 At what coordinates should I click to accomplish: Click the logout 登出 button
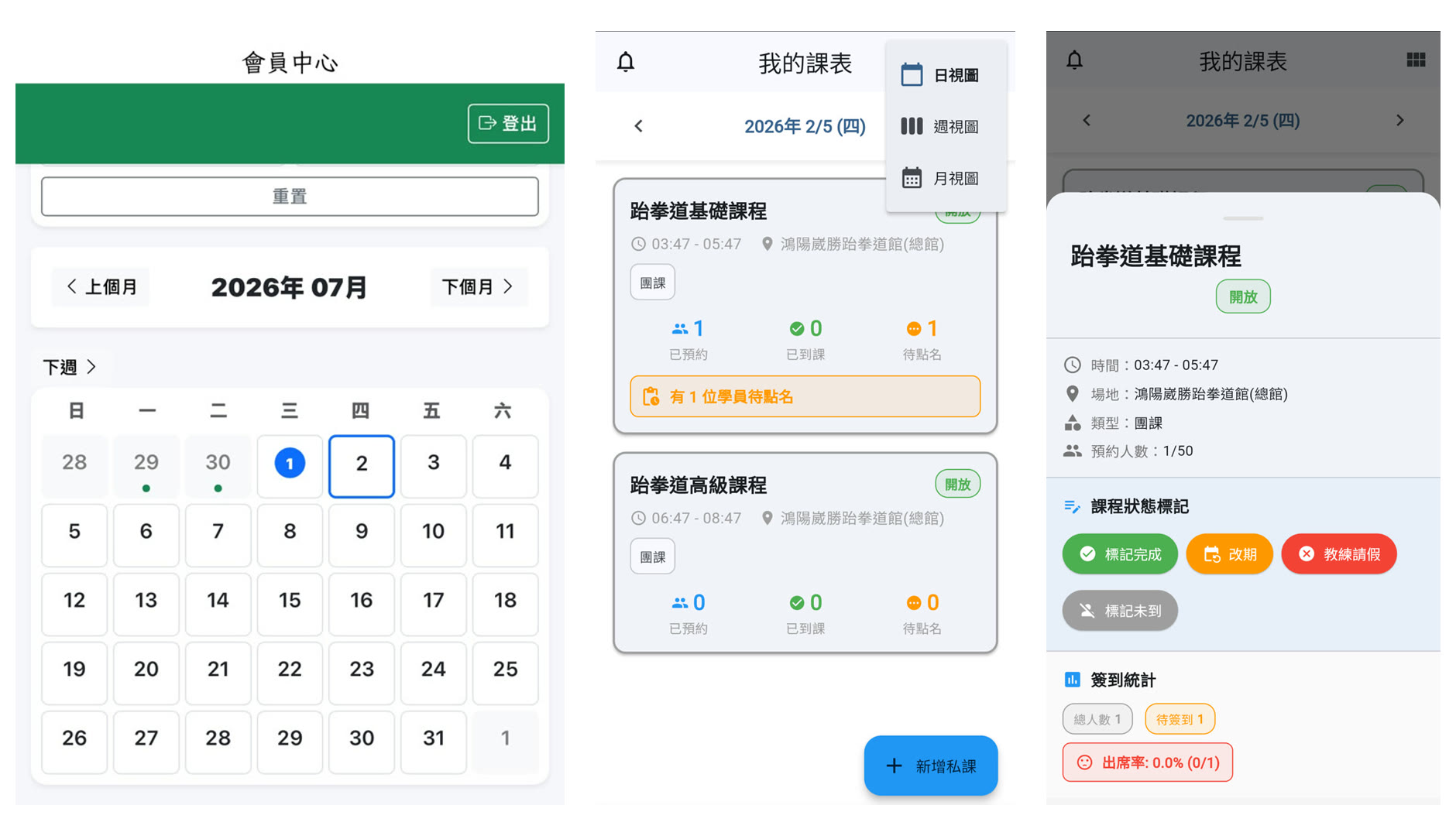508,123
